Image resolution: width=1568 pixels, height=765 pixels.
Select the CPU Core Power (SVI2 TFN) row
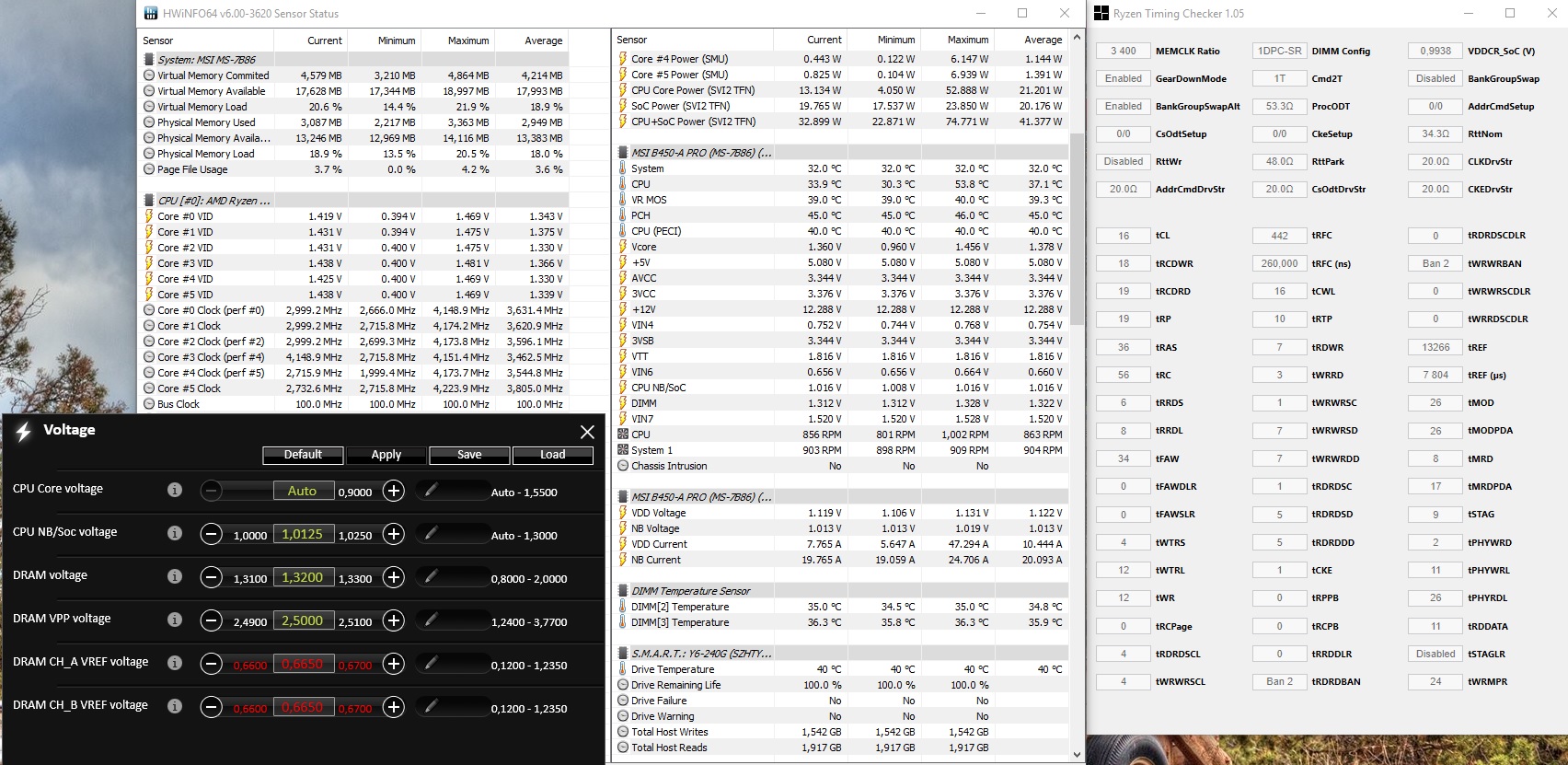point(842,90)
